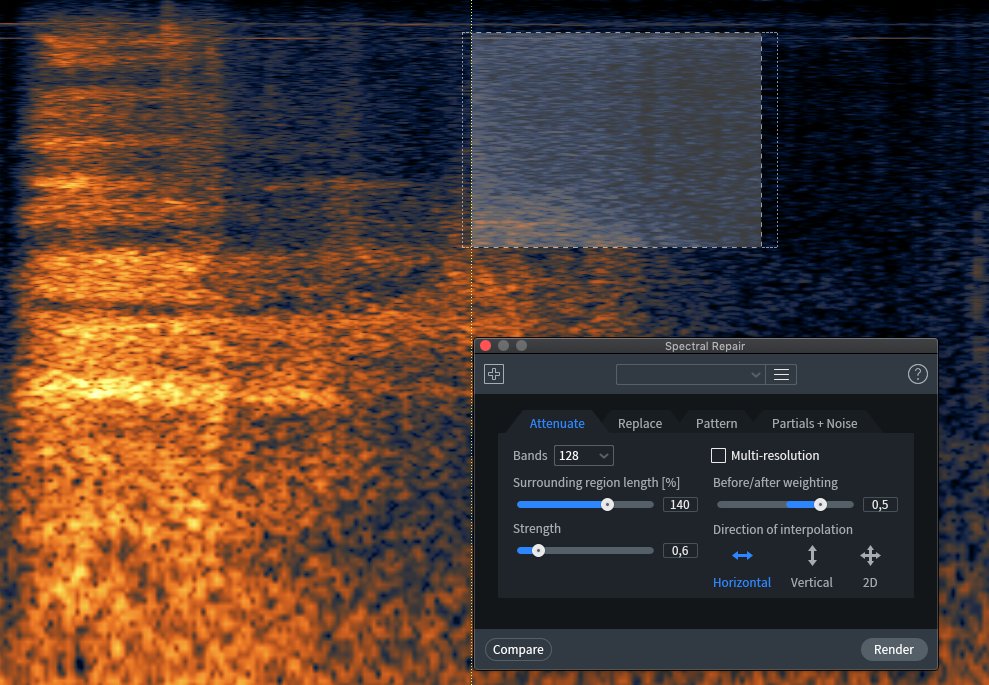Switch to the Replace tab
The image size is (989, 685).
tap(640, 423)
